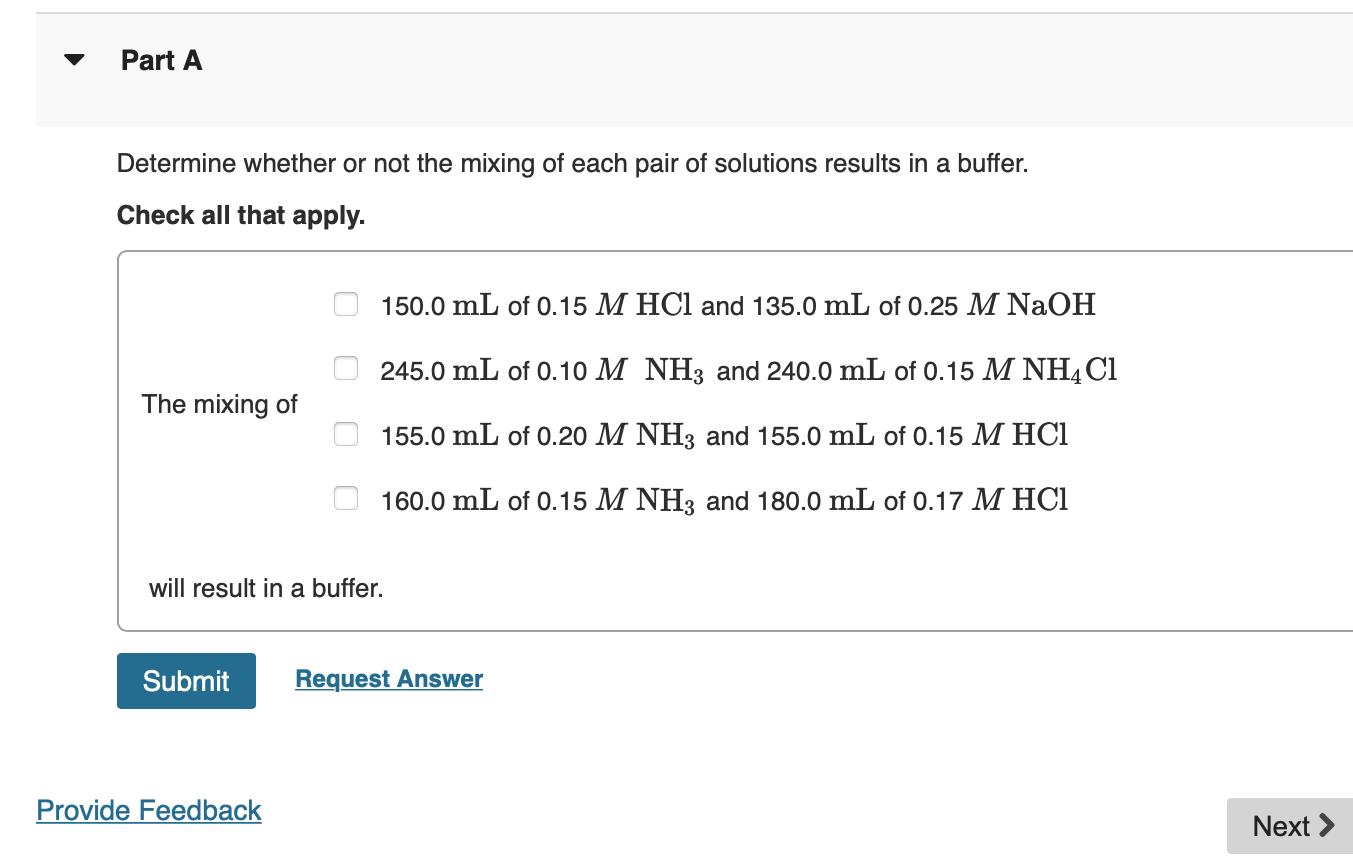Click the chevron arrow inside Next button
Image resolution: width=1353 pixels, height=861 pixels.
[1328, 825]
